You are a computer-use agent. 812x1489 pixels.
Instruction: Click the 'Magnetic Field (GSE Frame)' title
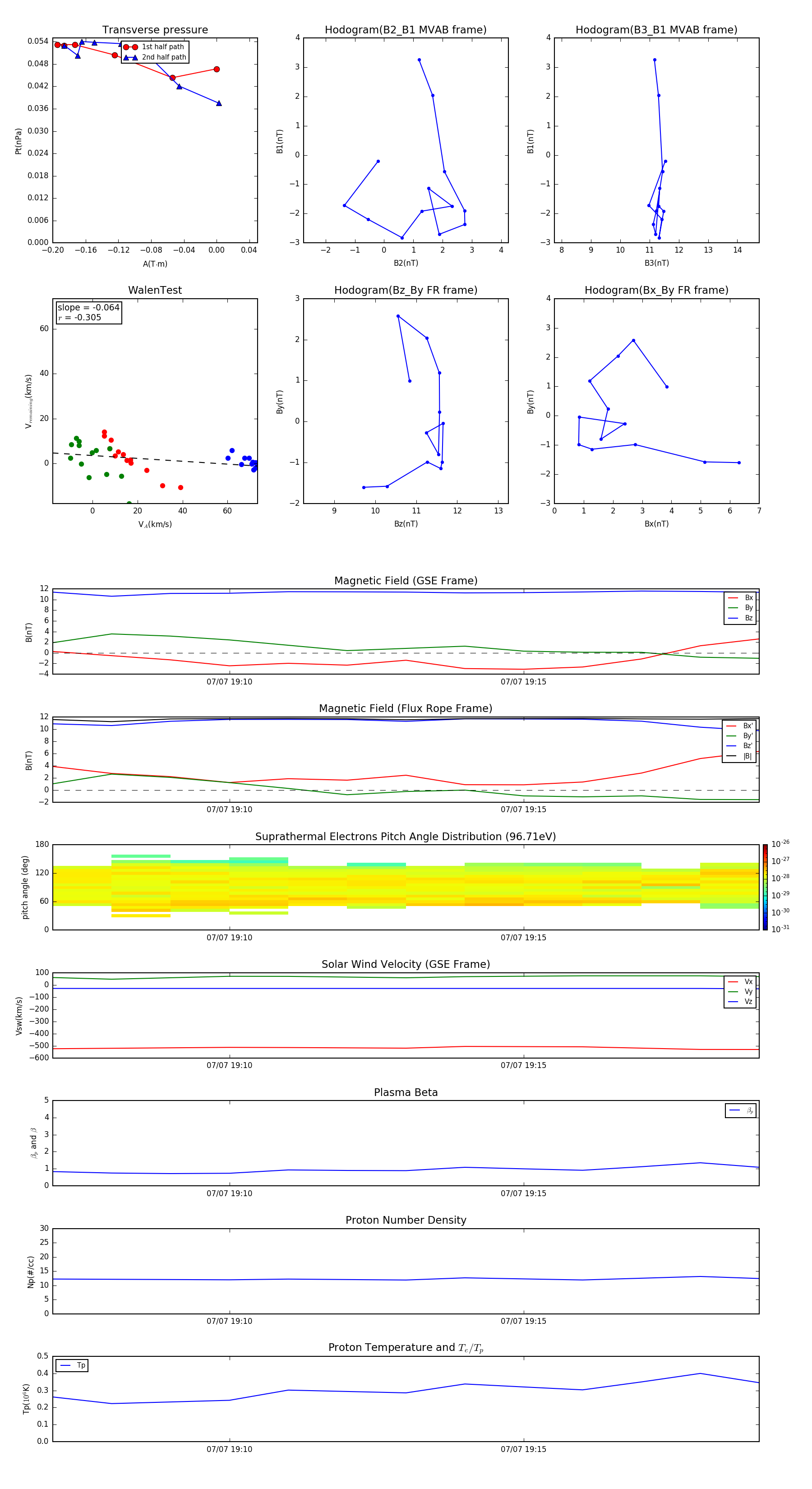click(406, 581)
